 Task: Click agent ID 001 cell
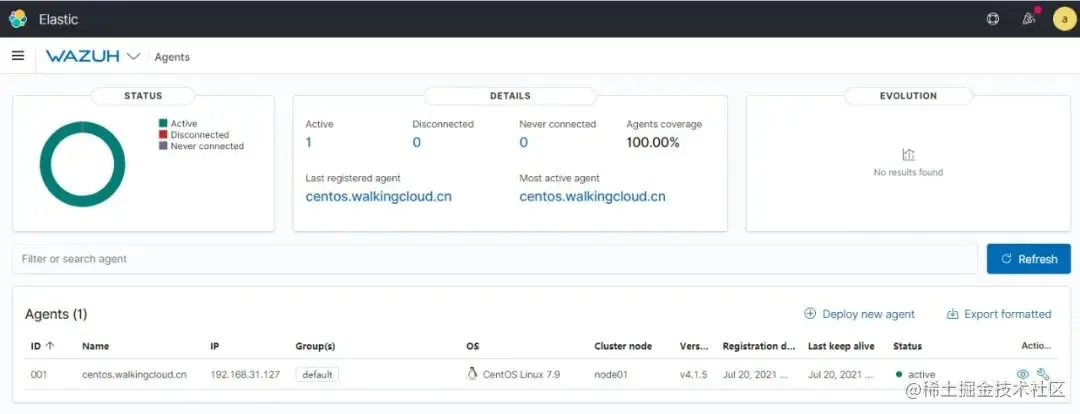[39, 375]
